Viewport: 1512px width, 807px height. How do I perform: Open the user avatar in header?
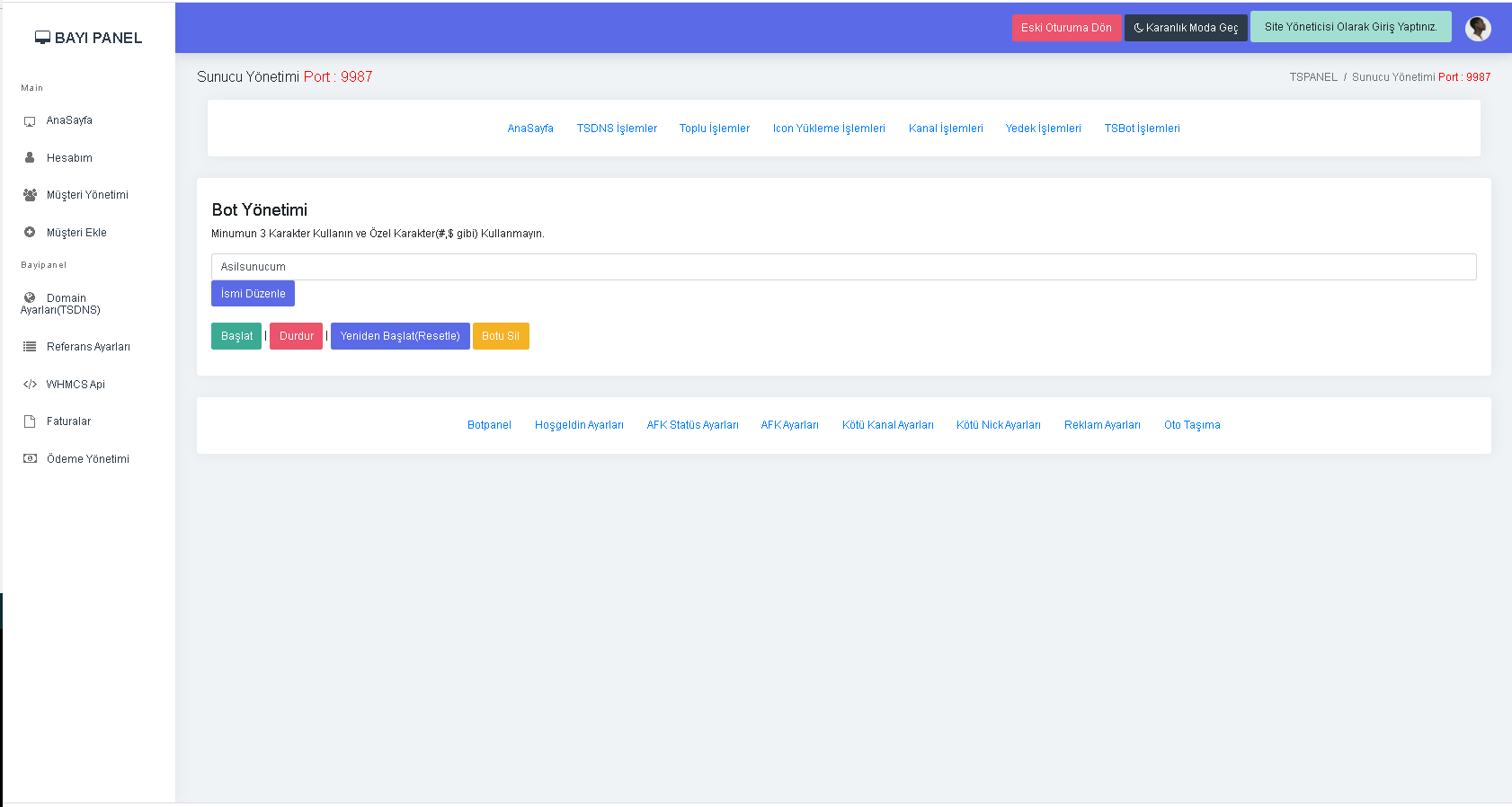click(x=1478, y=29)
